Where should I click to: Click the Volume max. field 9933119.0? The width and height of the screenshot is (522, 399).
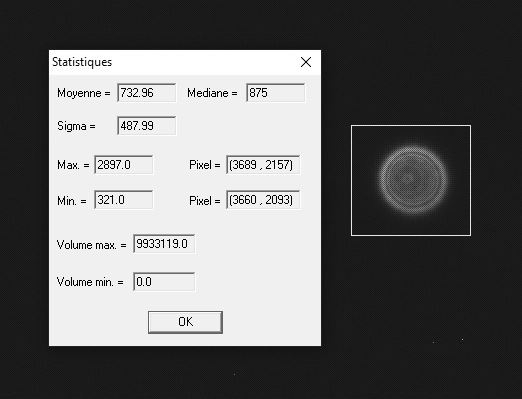tap(164, 244)
